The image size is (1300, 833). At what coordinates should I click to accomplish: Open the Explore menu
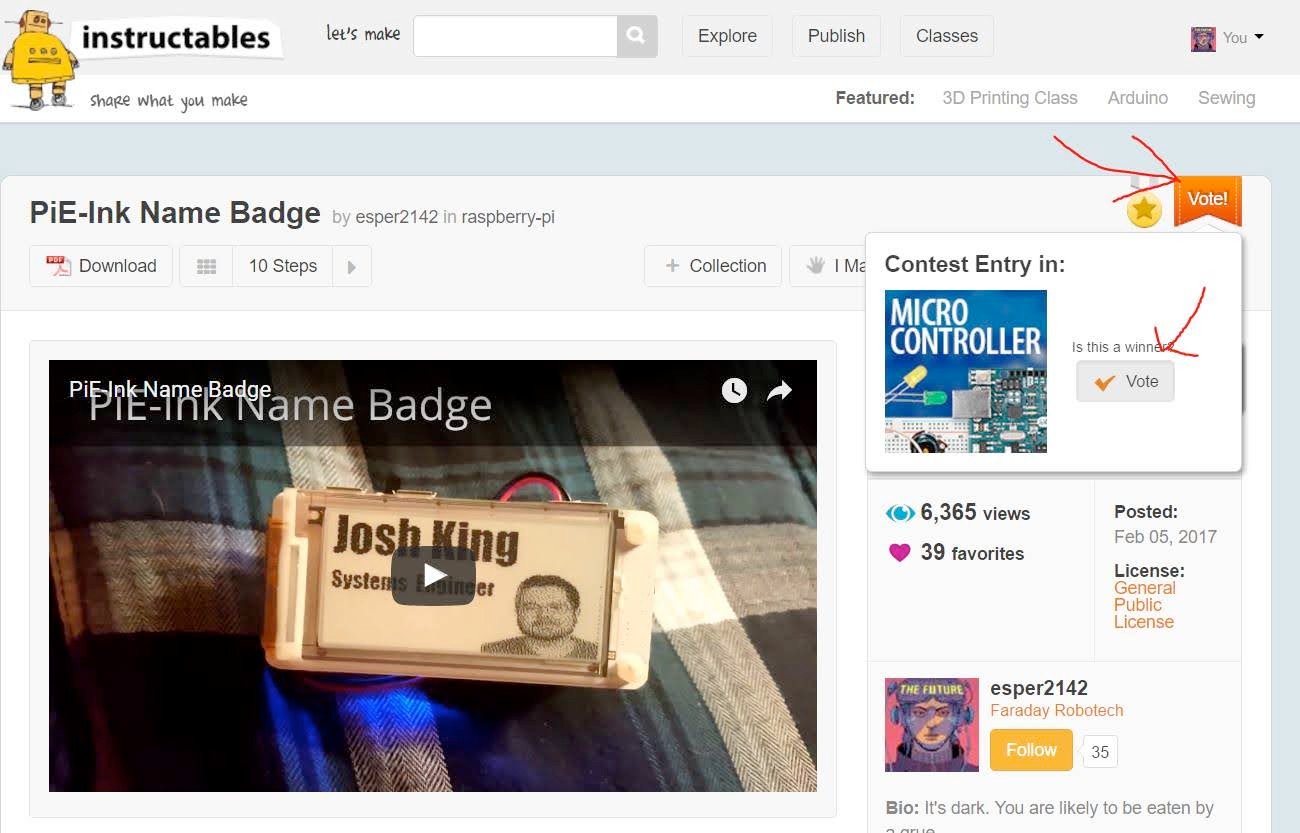tap(727, 35)
